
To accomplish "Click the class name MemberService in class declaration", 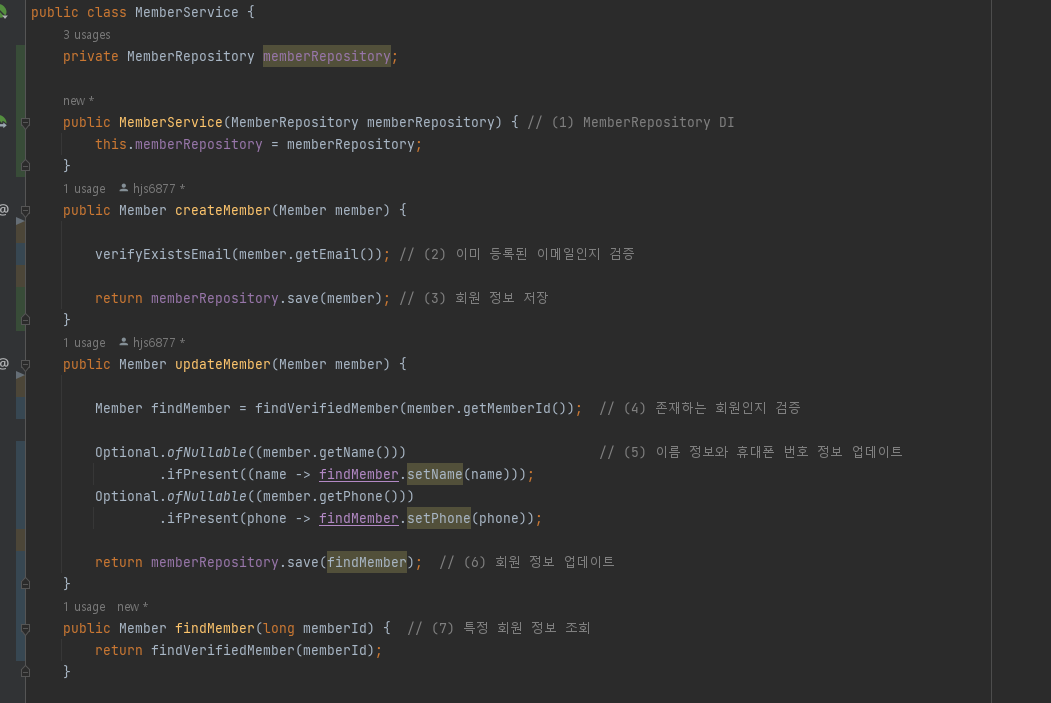I will (186, 12).
